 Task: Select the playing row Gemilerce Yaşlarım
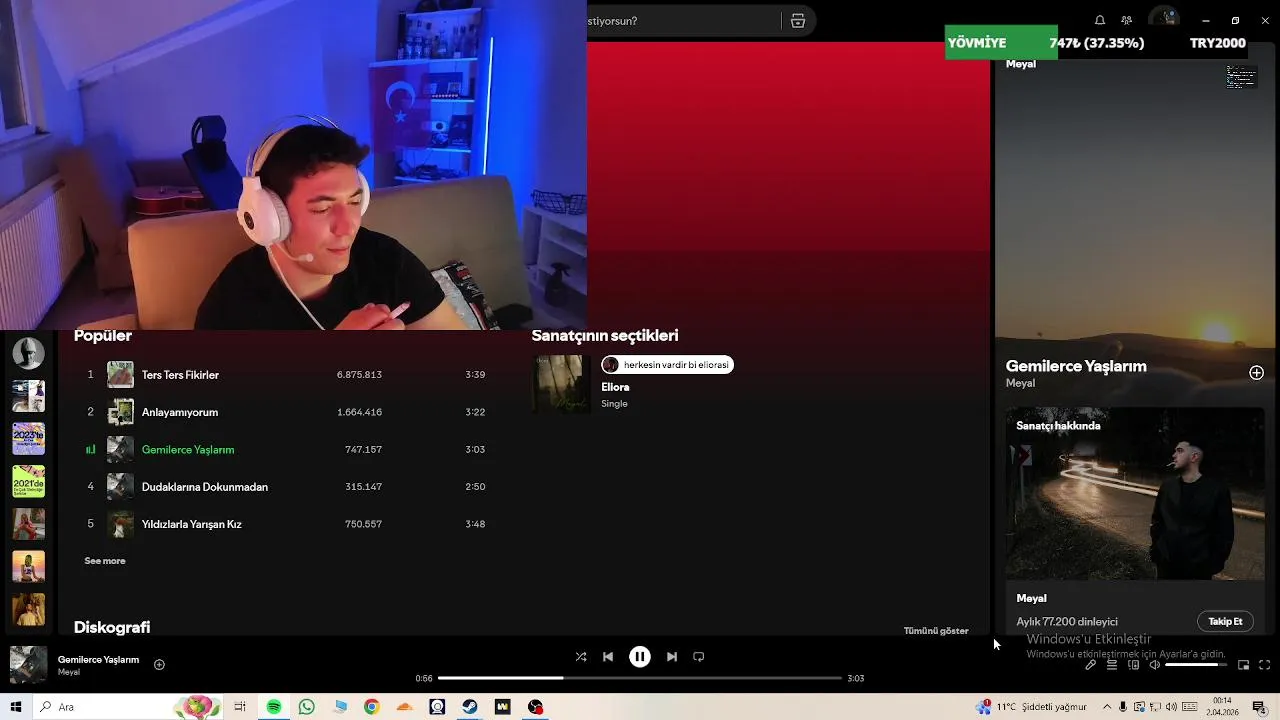[x=285, y=449]
